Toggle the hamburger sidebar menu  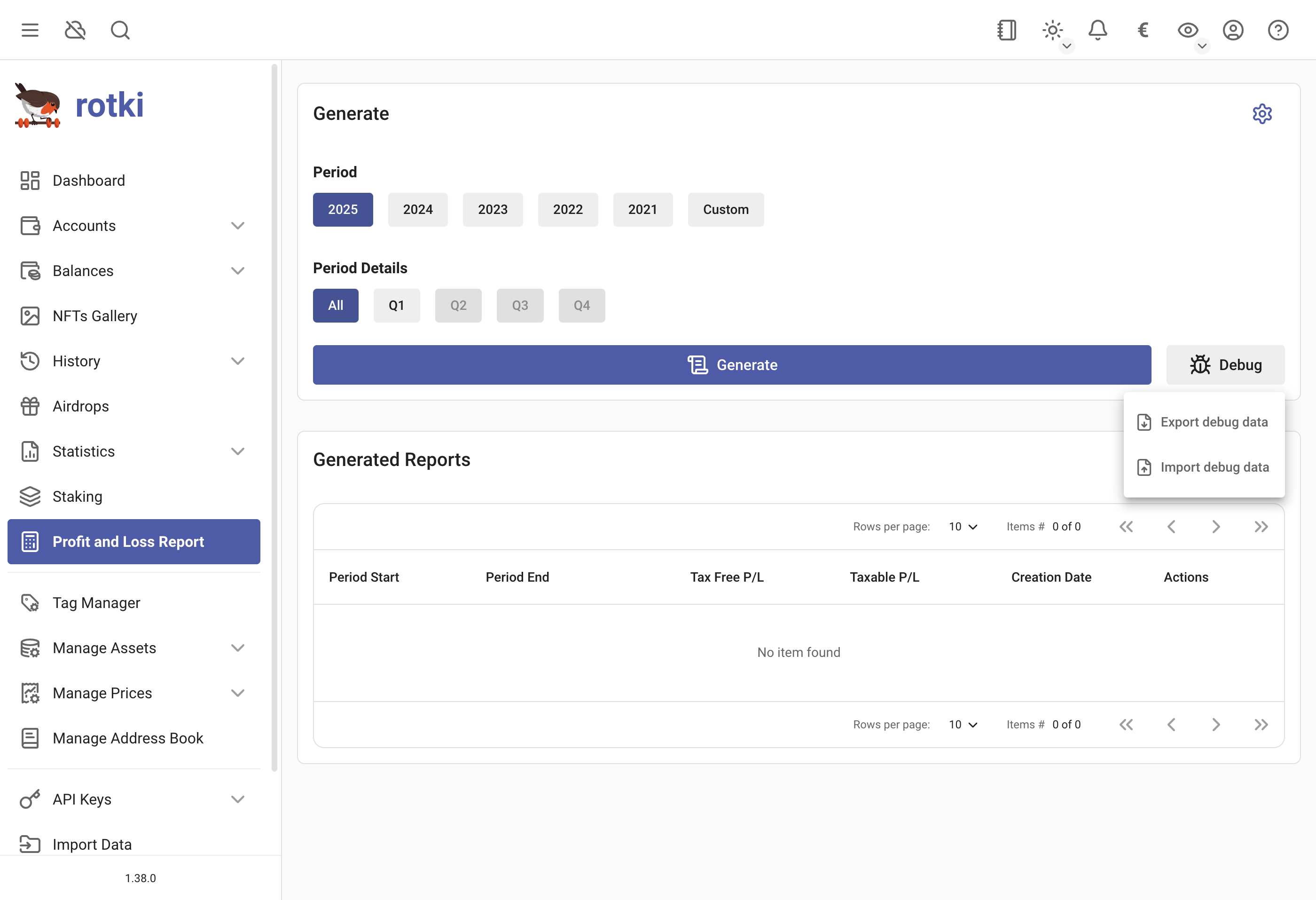click(x=30, y=30)
